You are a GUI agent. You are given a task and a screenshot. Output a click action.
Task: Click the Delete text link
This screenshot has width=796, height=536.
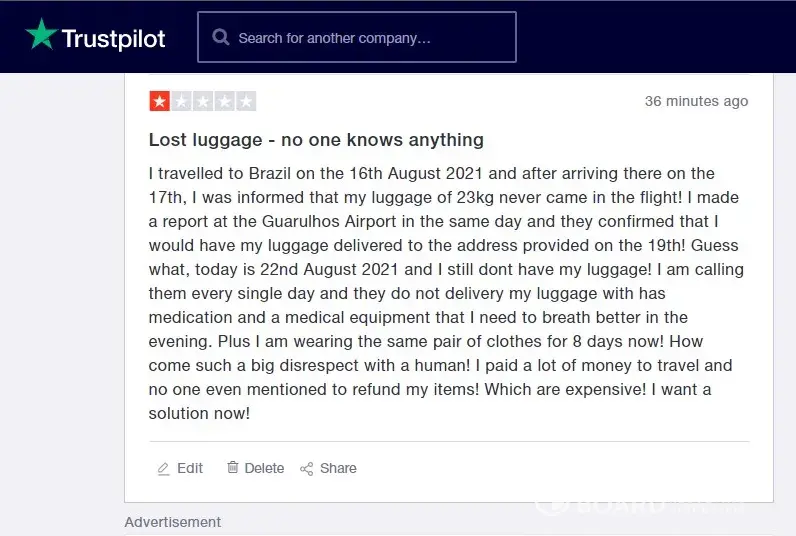coord(264,468)
